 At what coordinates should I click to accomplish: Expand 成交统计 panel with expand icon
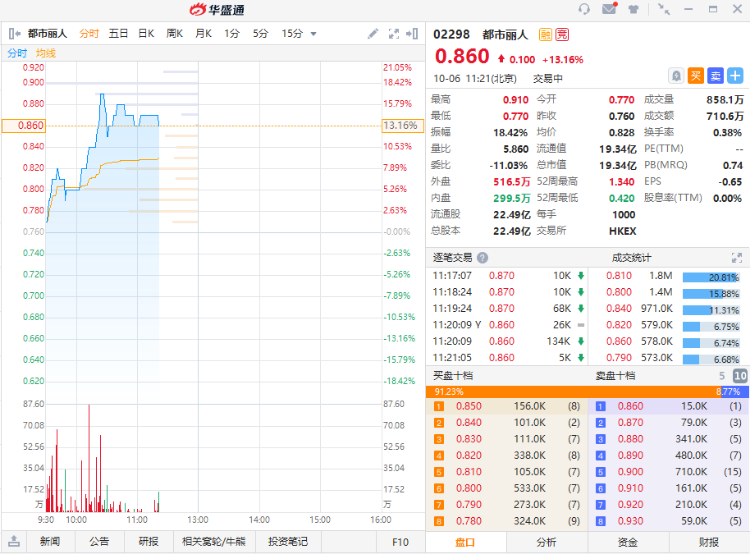click(x=737, y=258)
